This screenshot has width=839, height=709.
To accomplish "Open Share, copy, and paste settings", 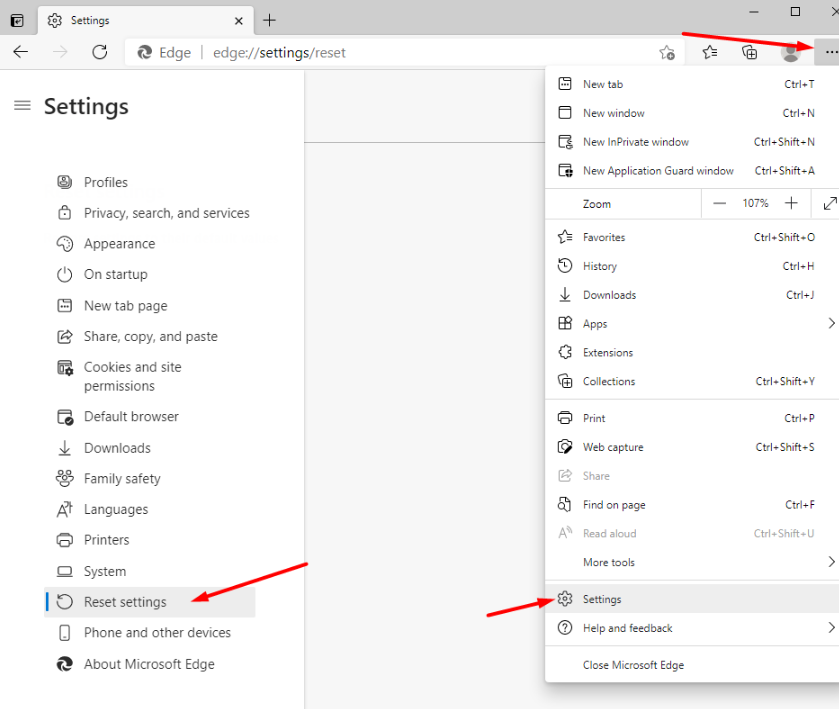I will click(150, 336).
